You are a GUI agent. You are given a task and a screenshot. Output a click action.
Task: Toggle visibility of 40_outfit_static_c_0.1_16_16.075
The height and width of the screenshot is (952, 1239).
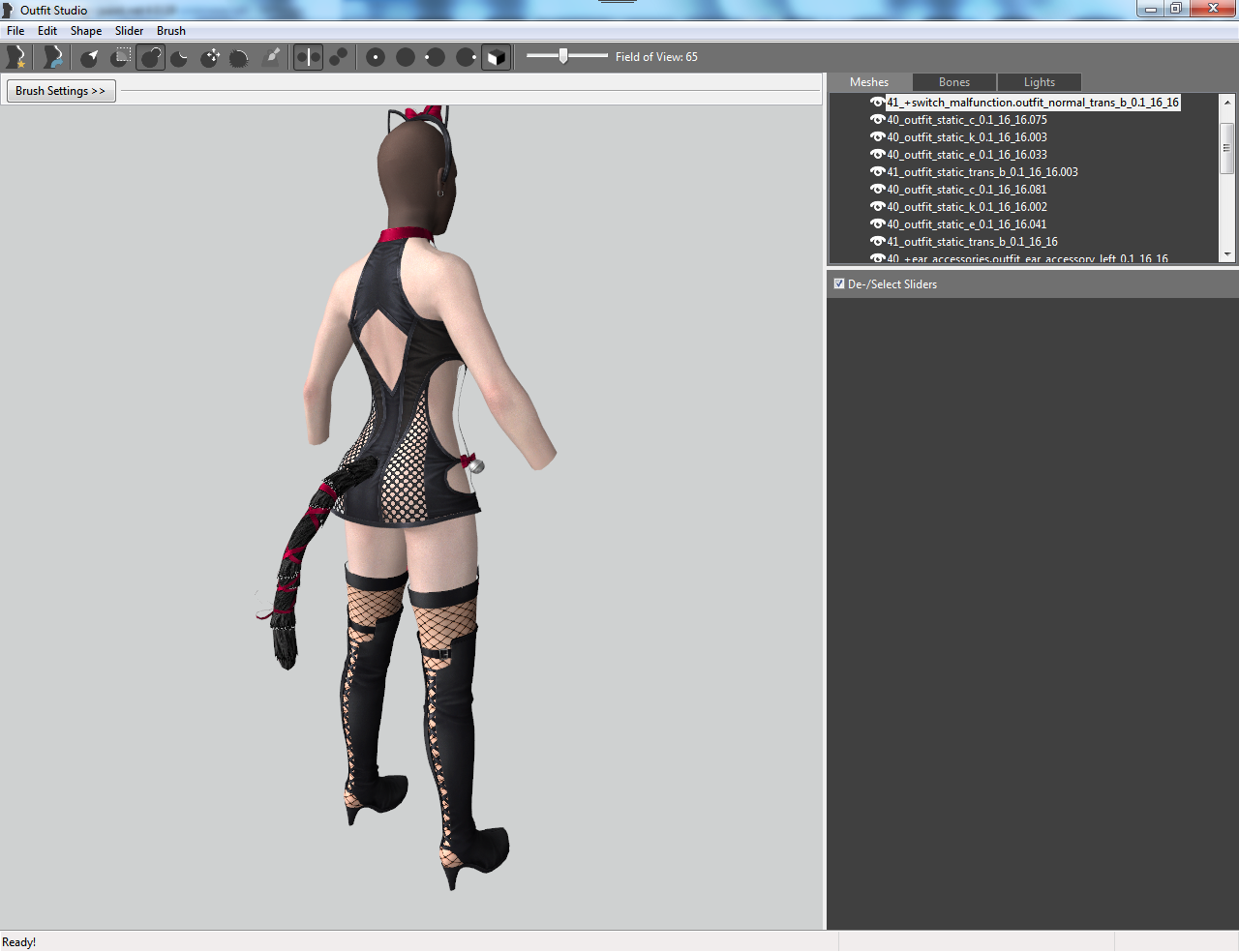pyautogui.click(x=877, y=120)
